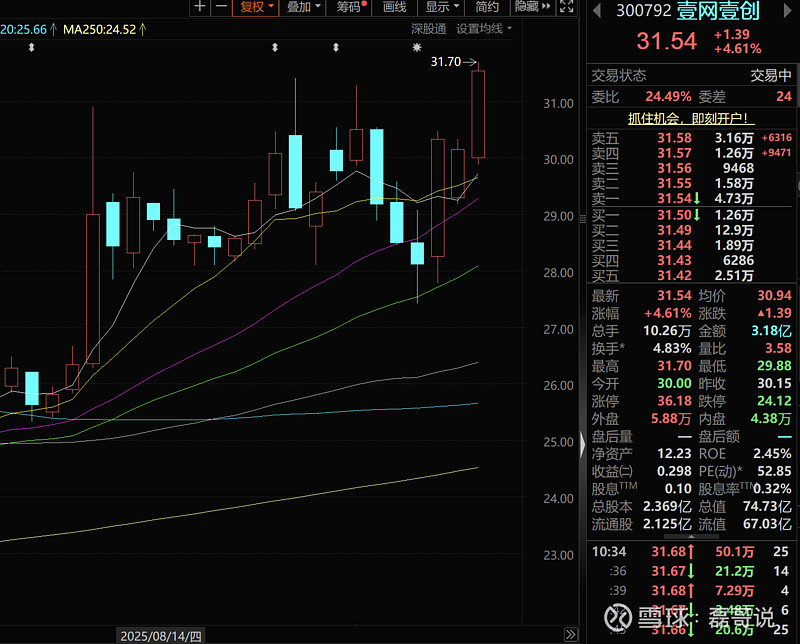Click the PE(动) value 52.85

774,471
